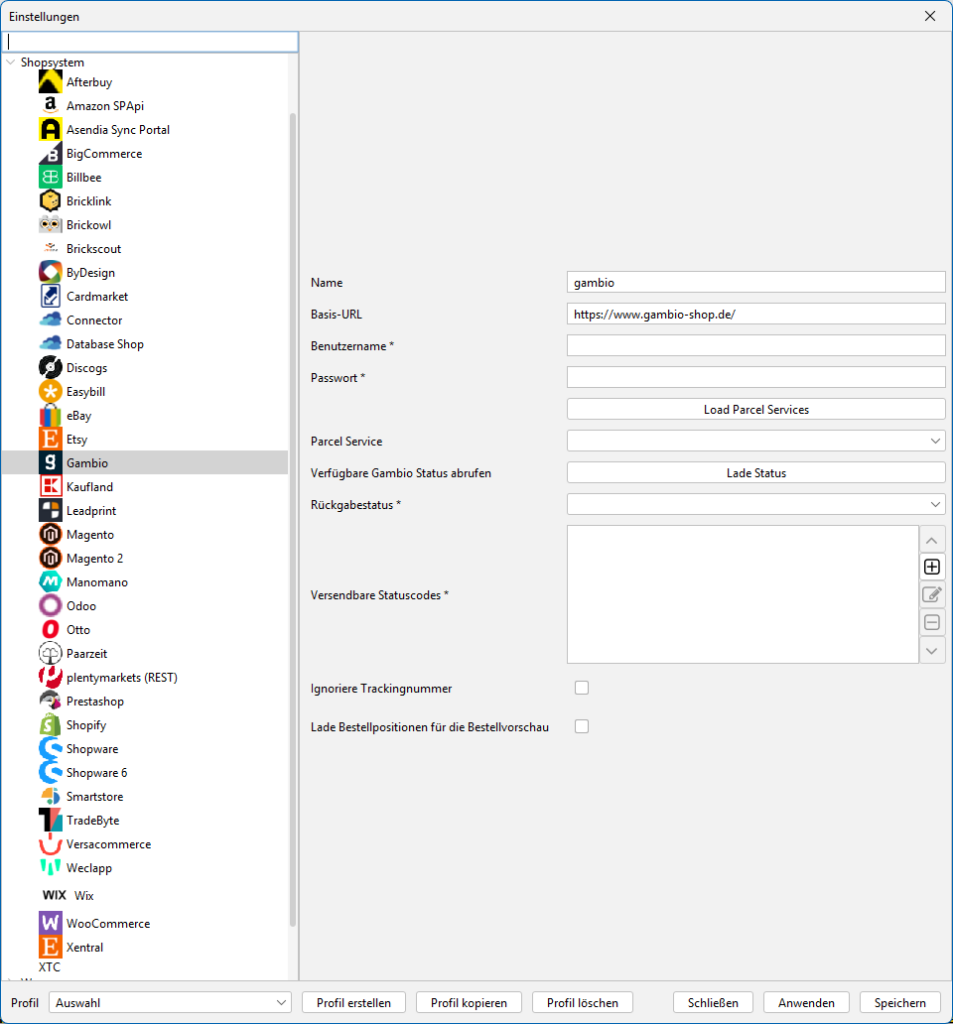Click the eBay shop icon
Image resolution: width=953 pixels, height=1024 pixels.
coord(50,415)
